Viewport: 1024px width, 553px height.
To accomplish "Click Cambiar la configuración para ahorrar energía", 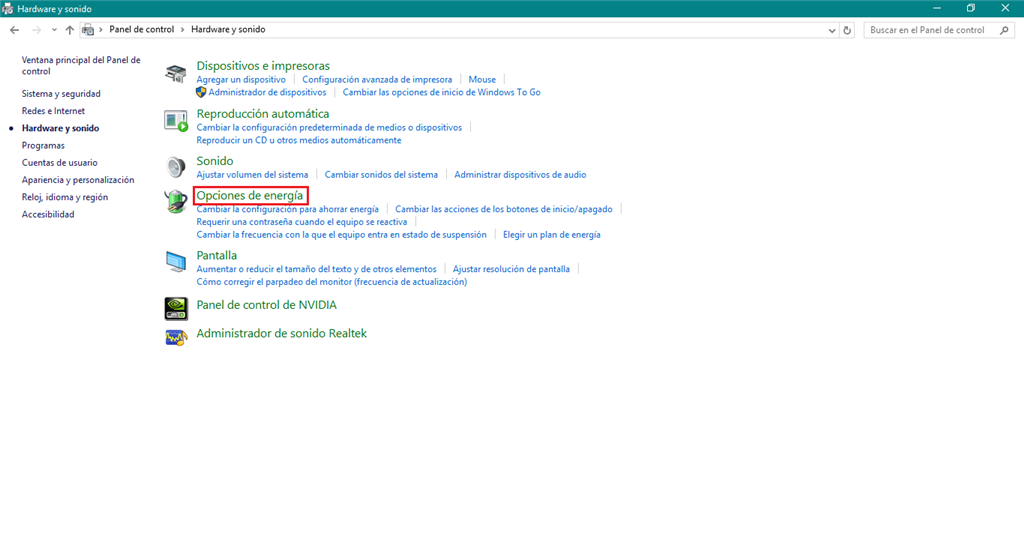I will point(287,209).
